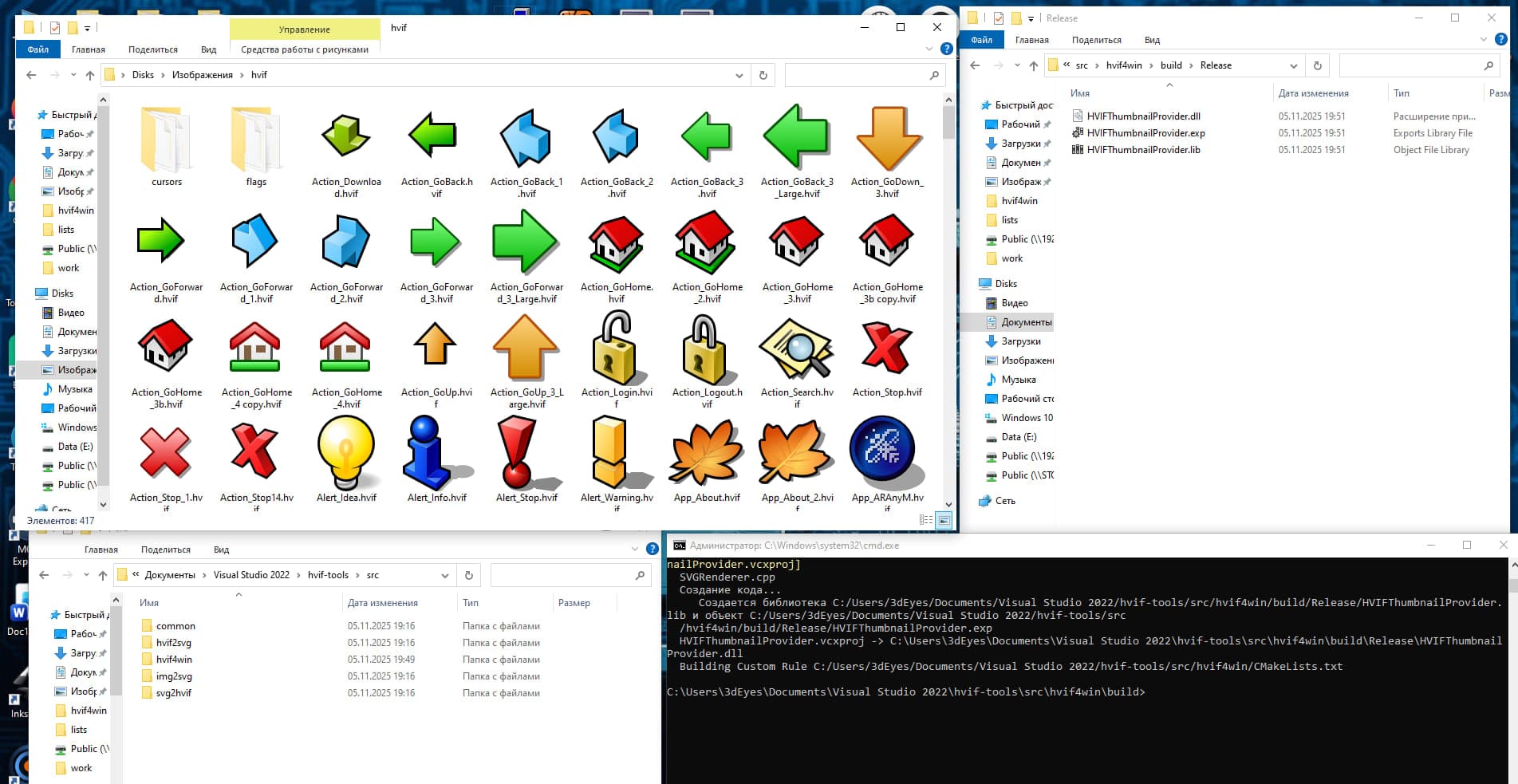Open Поделиться tab in Release window
The width and height of the screenshot is (1518, 784).
1096,40
